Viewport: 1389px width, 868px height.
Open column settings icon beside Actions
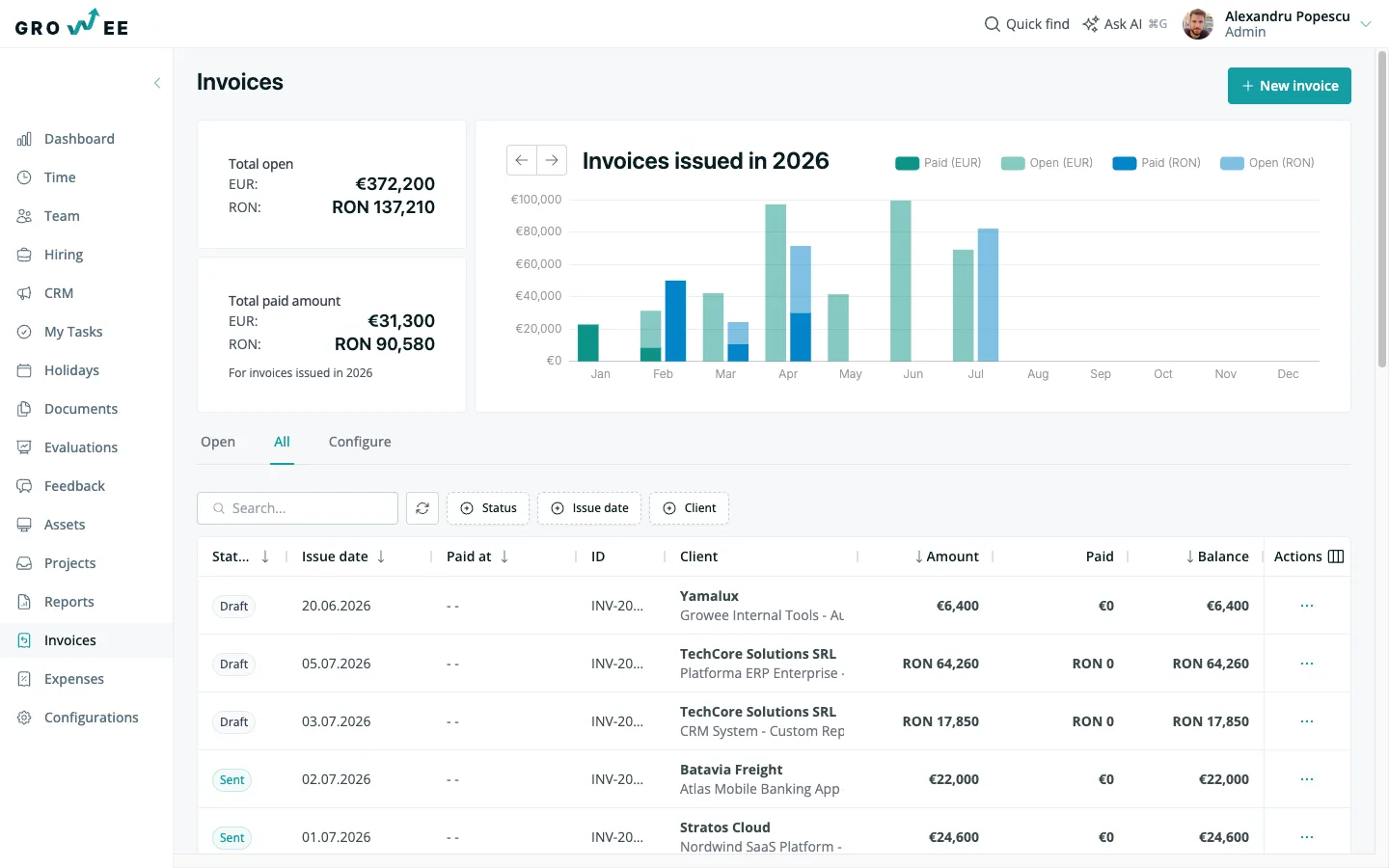tap(1336, 556)
